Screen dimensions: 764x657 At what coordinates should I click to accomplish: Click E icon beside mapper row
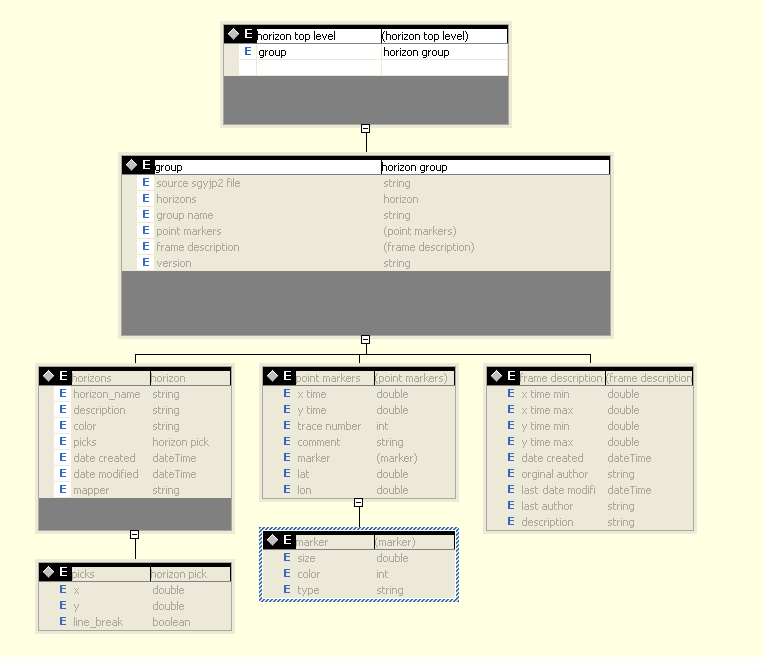[x=63, y=489]
